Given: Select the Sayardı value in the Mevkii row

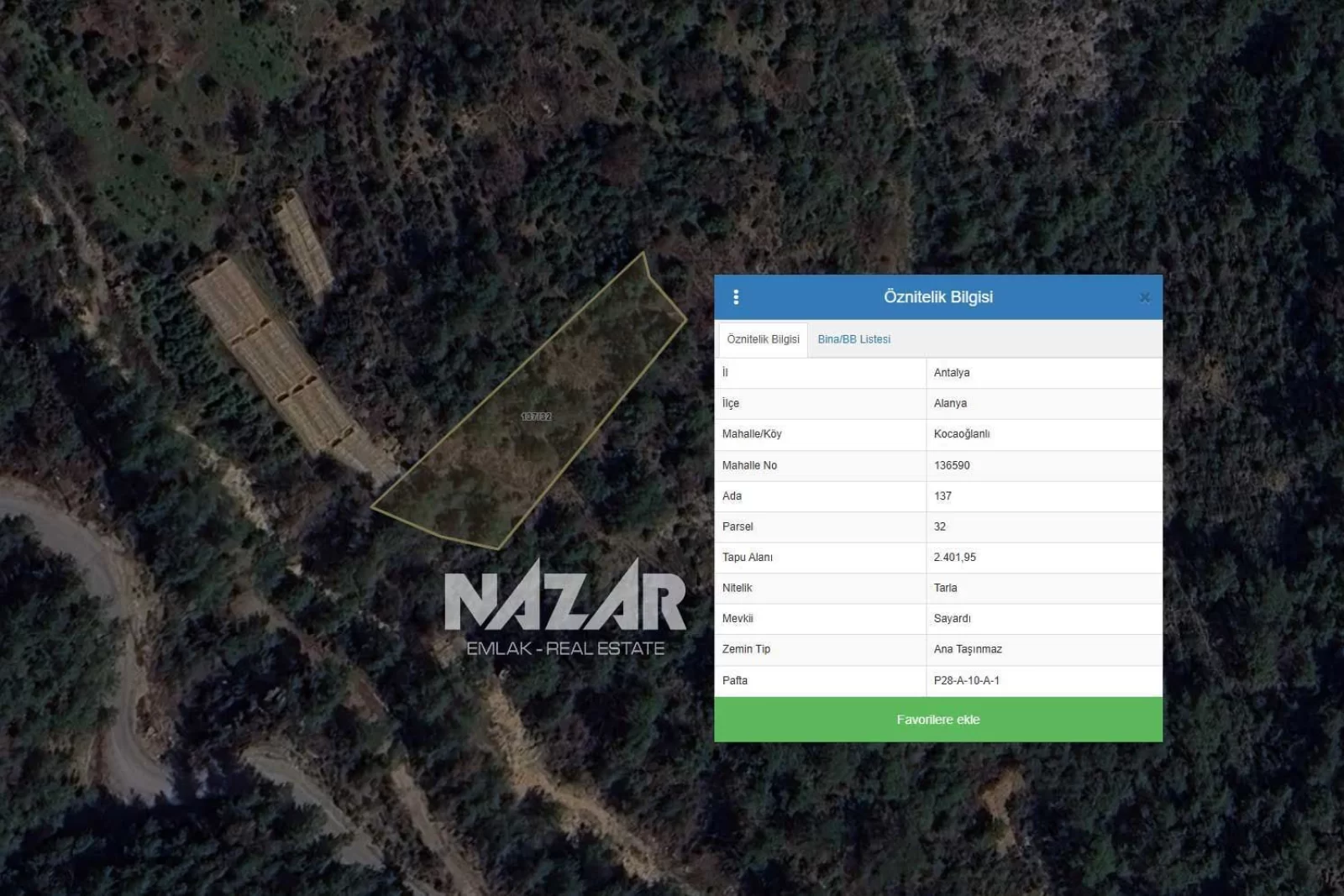Looking at the screenshot, I should 952,619.
